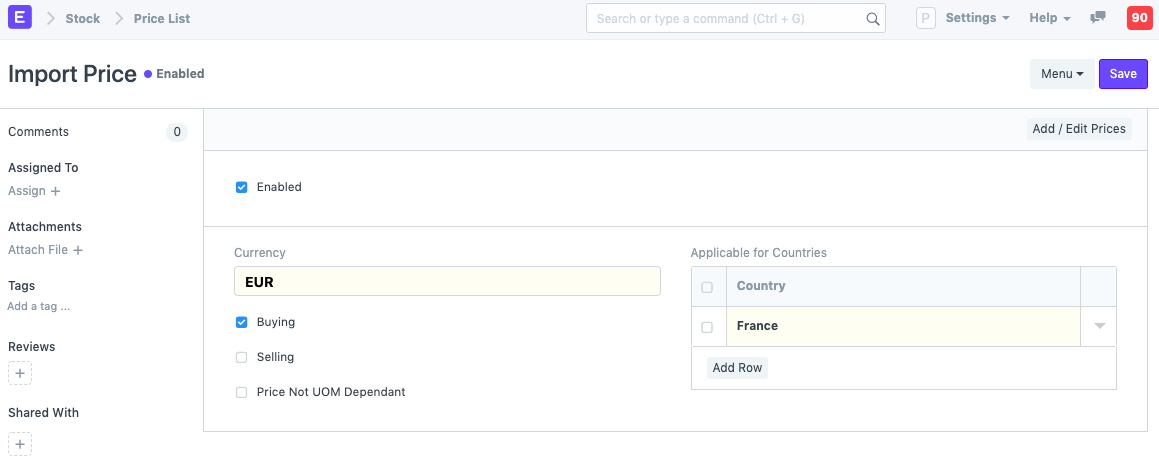Click the plus icon under Shared With
This screenshot has height=461, width=1159.
pyautogui.click(x=20, y=443)
